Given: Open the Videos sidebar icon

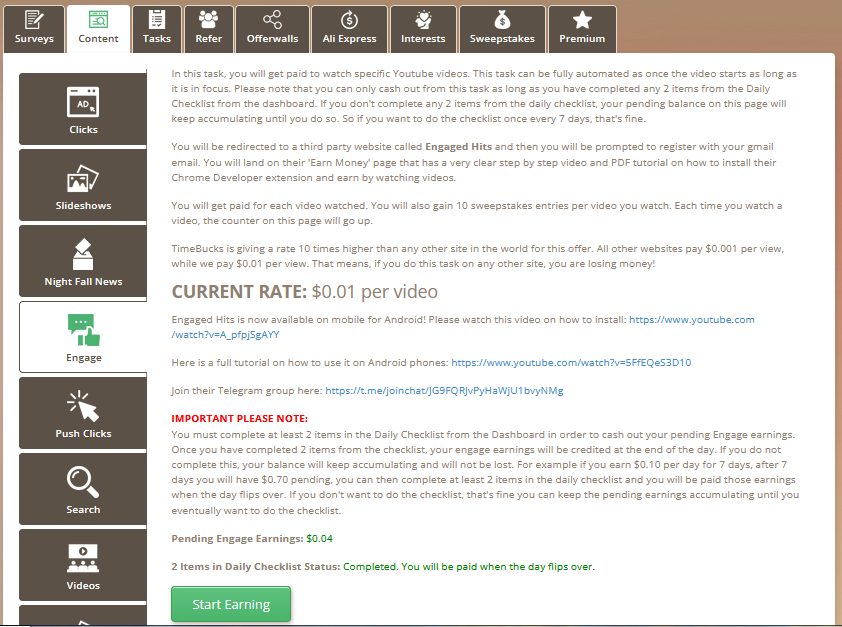Looking at the screenshot, I should [83, 556].
